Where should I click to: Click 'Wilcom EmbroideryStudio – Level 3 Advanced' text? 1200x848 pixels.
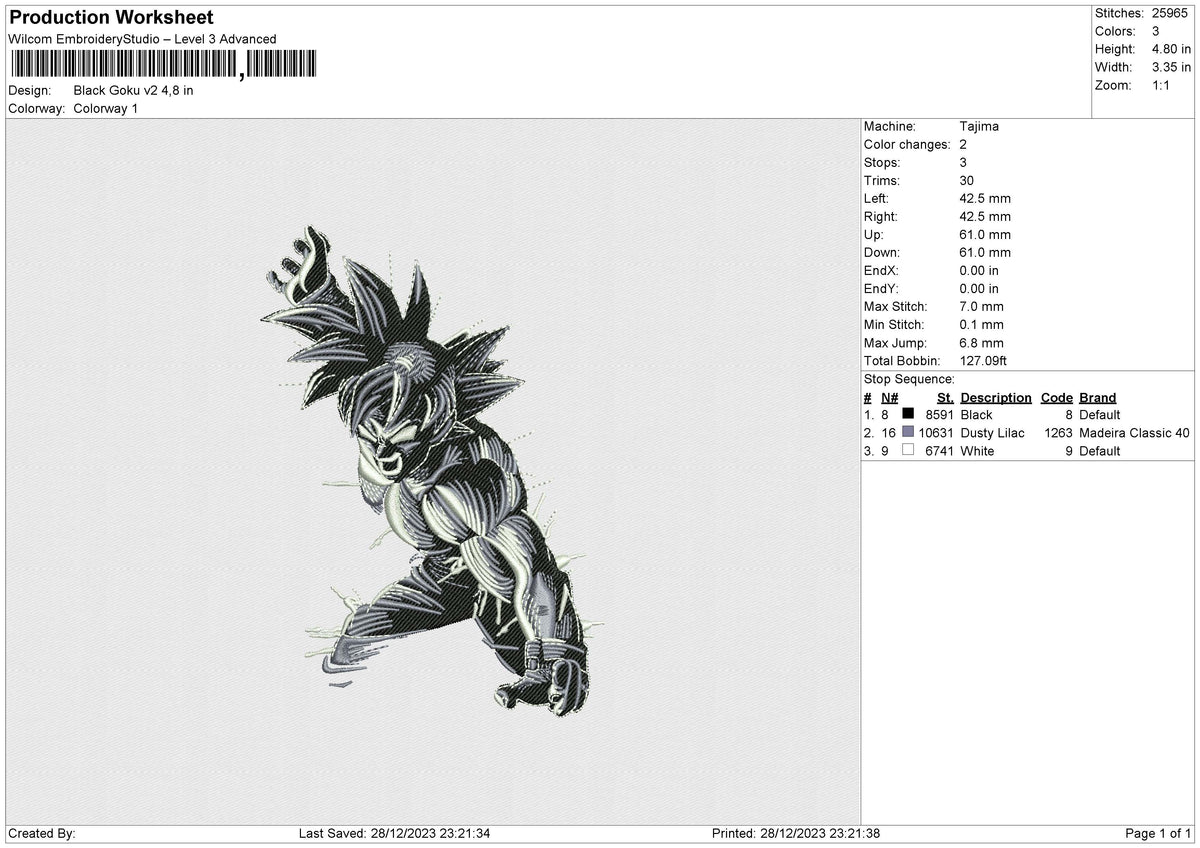pyautogui.click(x=142, y=39)
